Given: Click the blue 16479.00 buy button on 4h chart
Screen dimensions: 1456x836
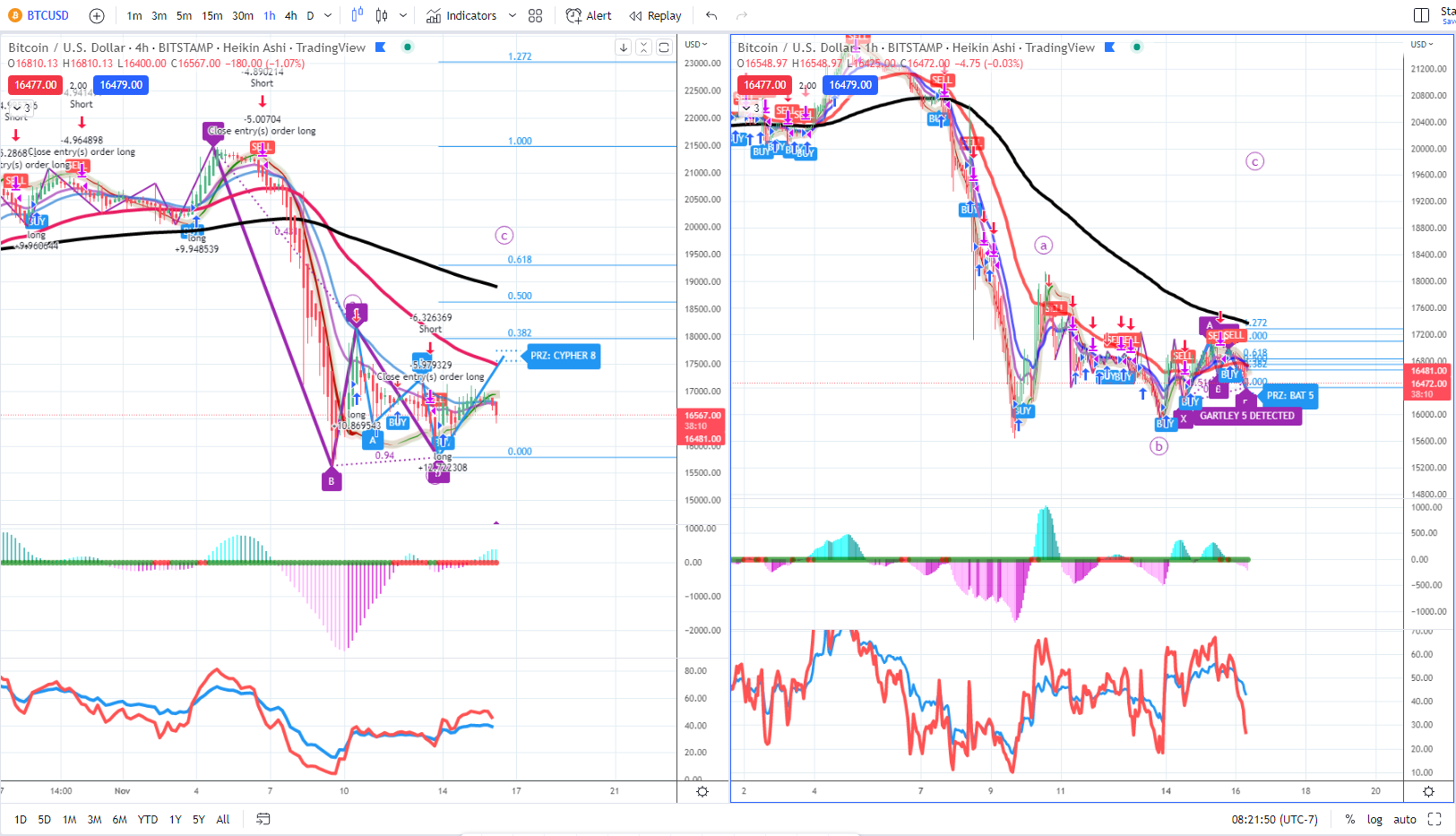Looking at the screenshot, I should point(121,85).
